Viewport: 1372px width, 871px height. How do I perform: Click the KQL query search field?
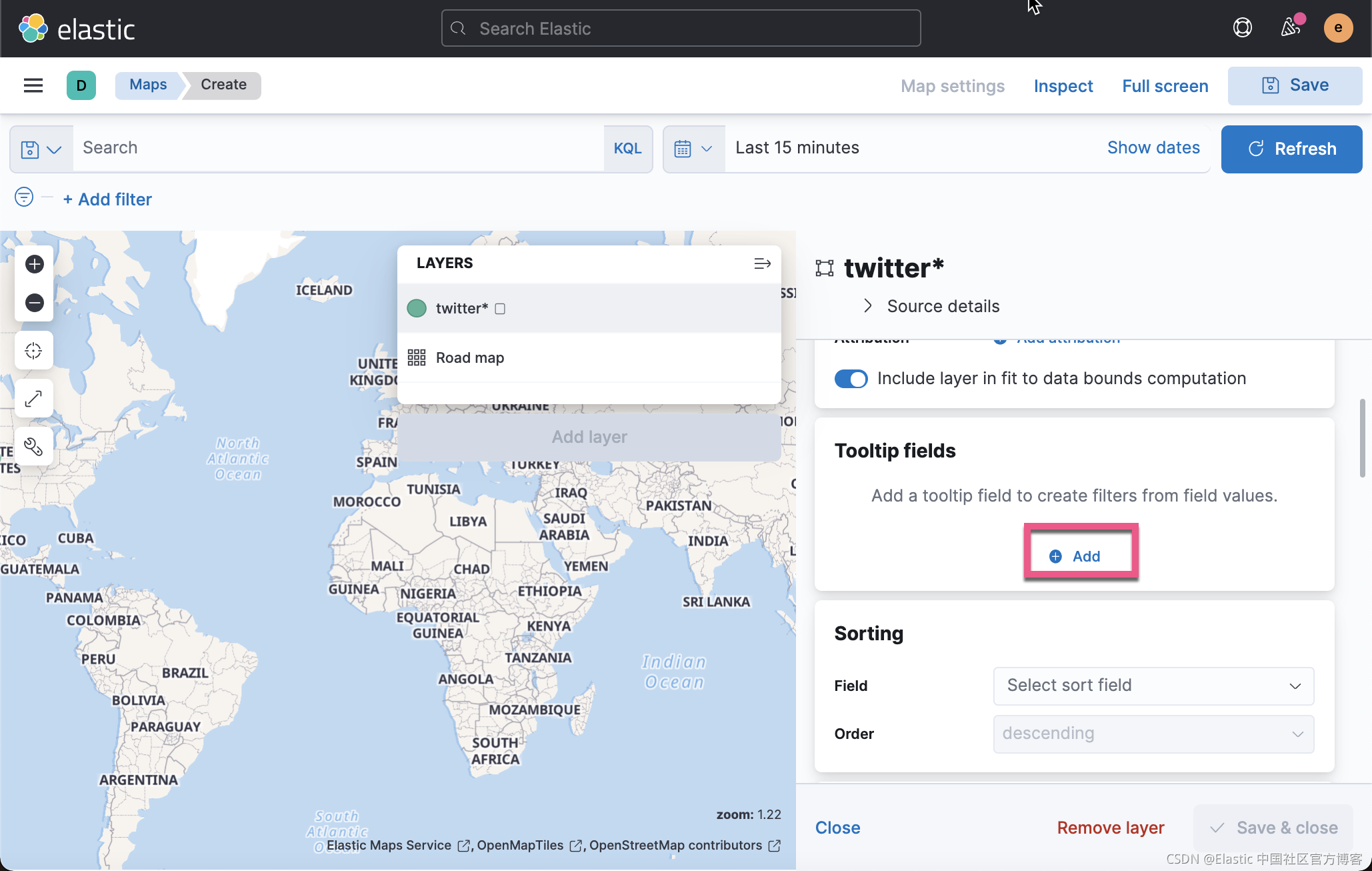(x=339, y=148)
